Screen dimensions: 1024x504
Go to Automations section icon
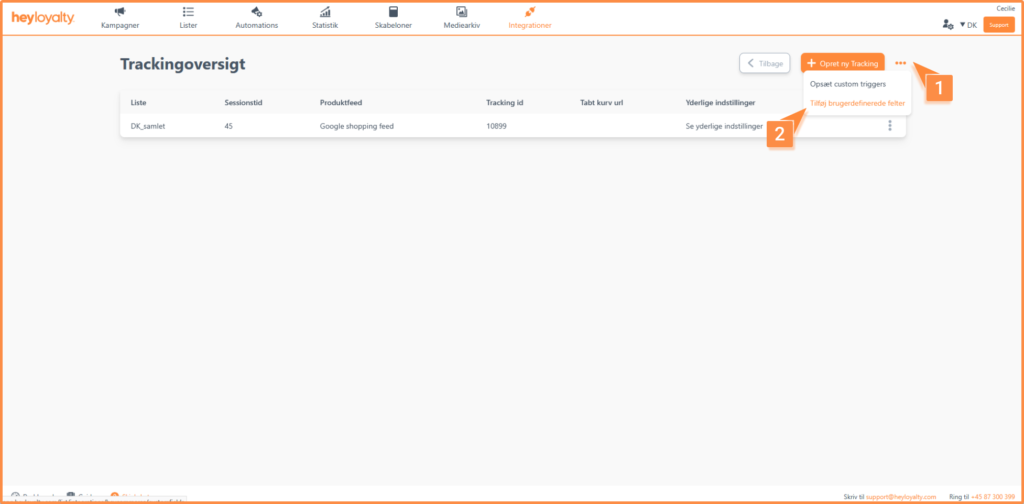pyautogui.click(x=256, y=13)
